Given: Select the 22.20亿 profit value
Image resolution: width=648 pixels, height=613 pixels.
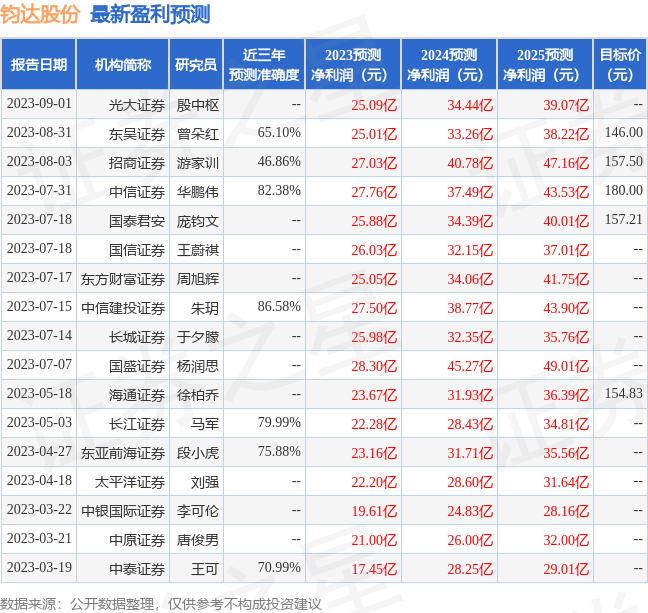Looking at the screenshot, I should point(374,482).
